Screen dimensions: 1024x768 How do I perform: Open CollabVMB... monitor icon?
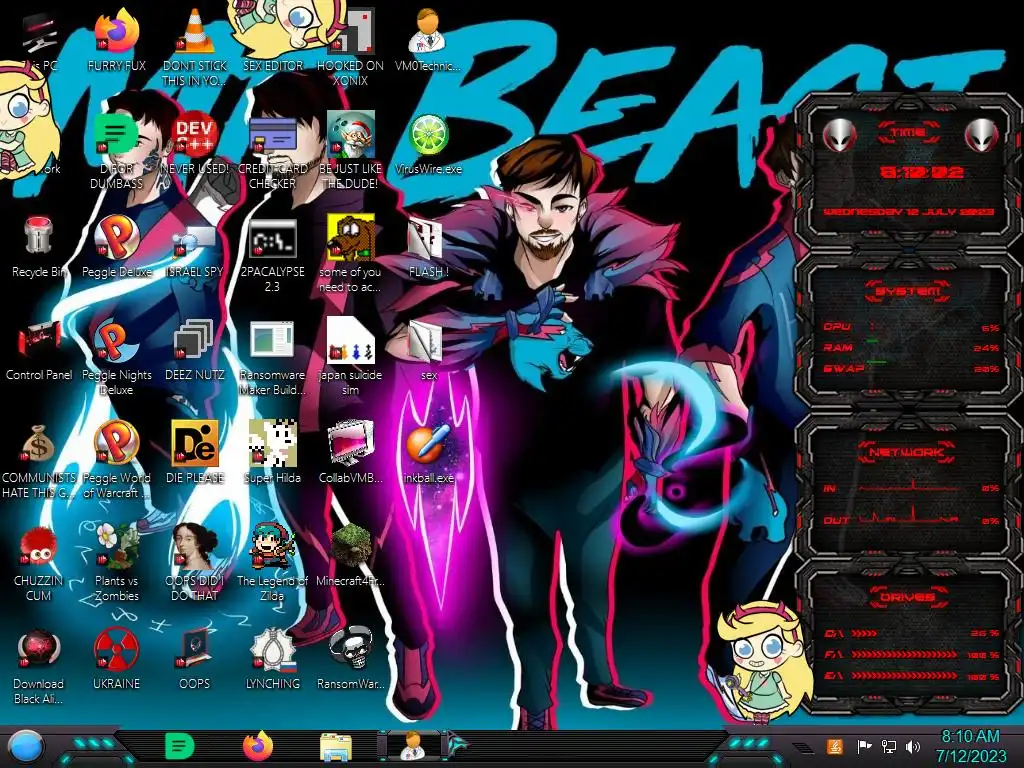tap(351, 452)
